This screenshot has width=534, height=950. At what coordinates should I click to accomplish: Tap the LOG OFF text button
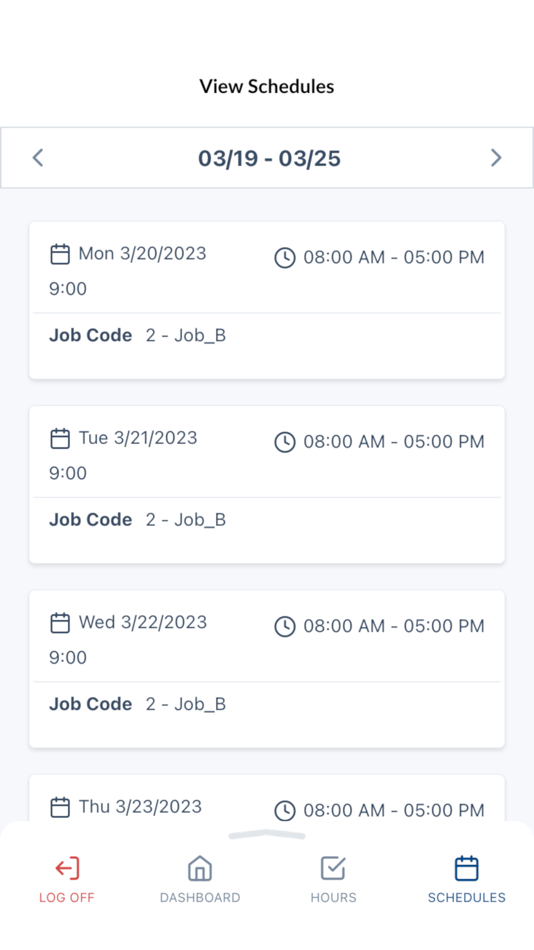click(x=67, y=897)
